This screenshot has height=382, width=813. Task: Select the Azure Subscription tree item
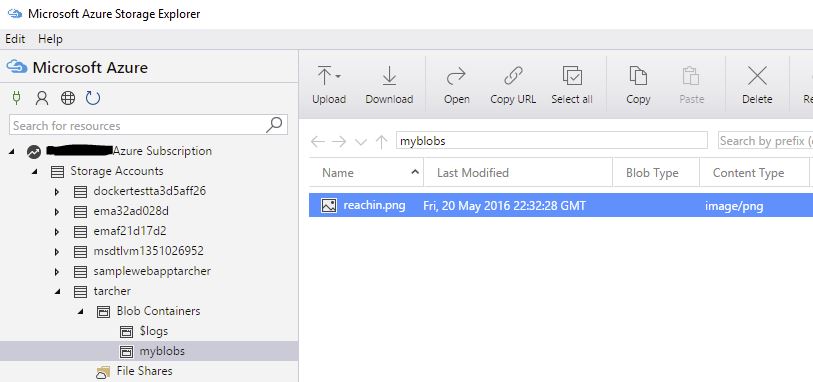coord(162,151)
